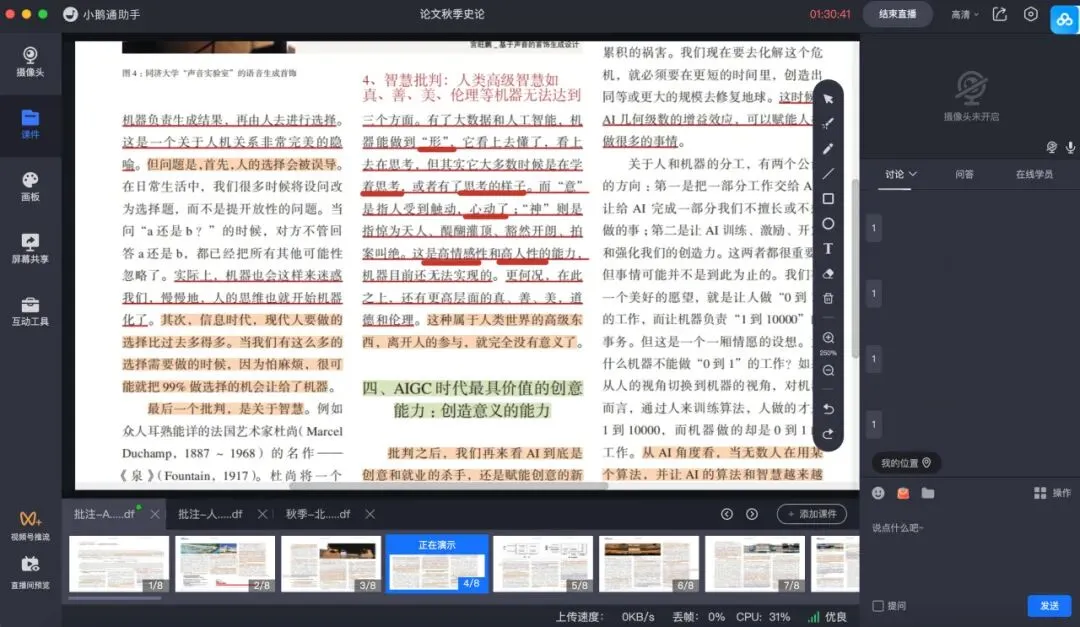The height and width of the screenshot is (627, 1080).
Task: Click the document horizontal scrollbar
Action: pos(448,486)
